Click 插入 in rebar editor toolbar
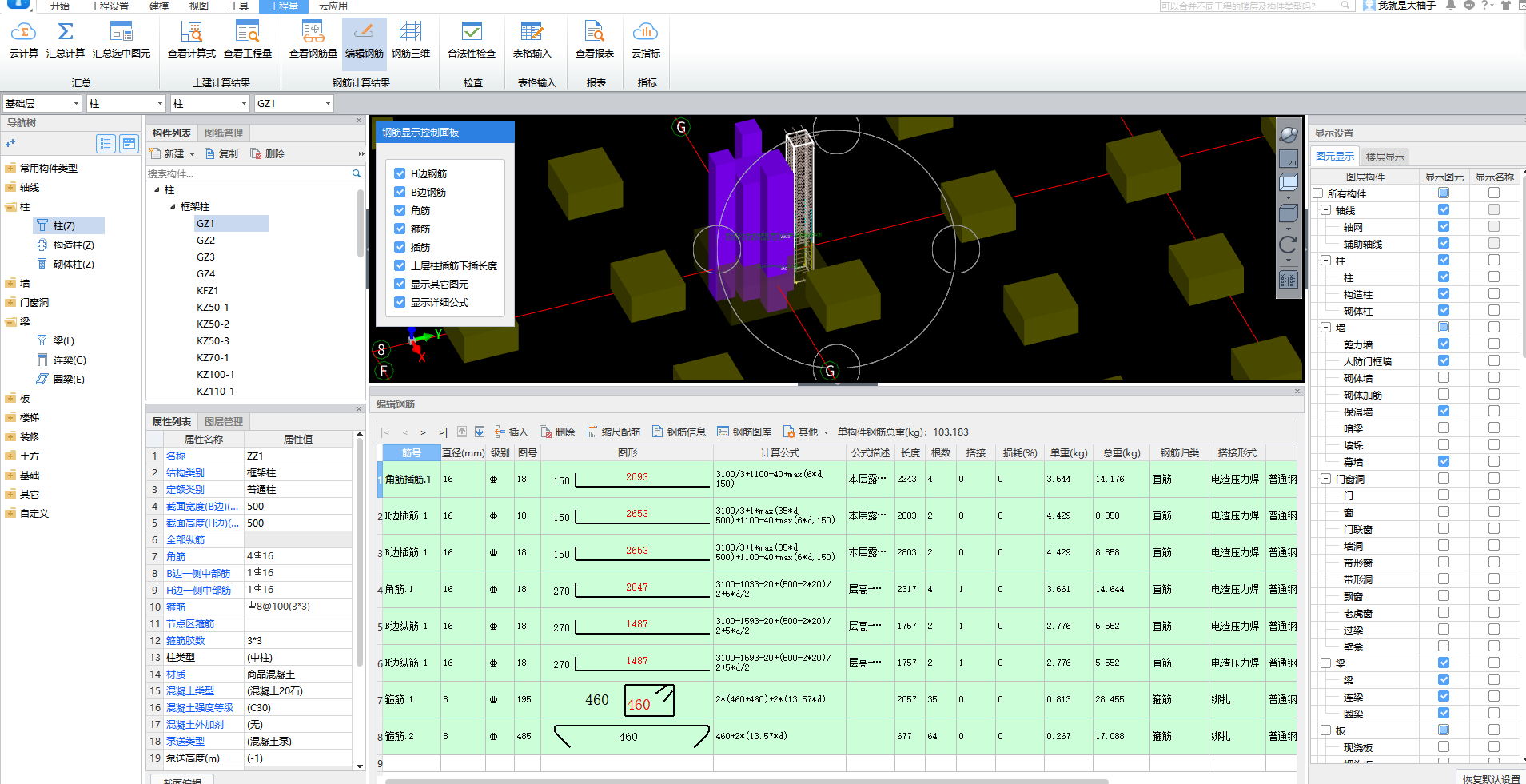The height and width of the screenshot is (784, 1526). click(512, 432)
